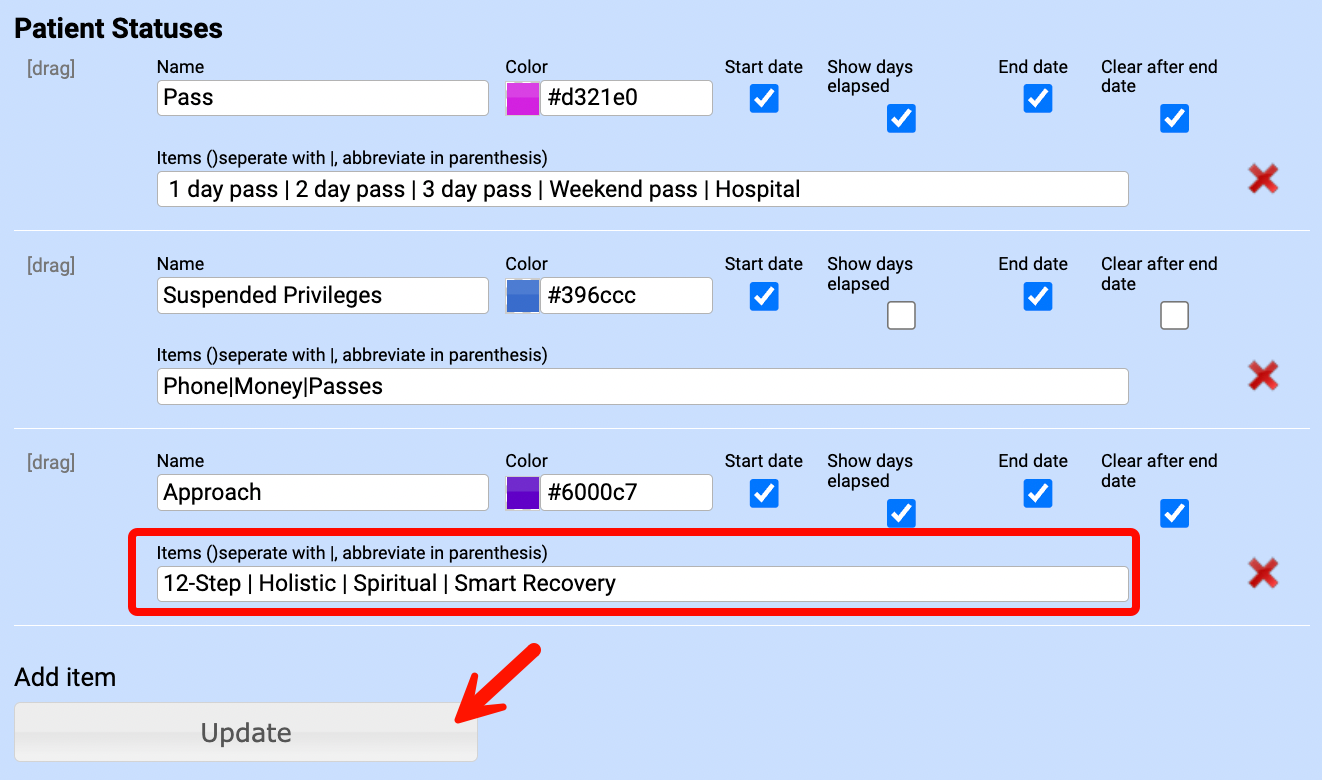Disable End date for Approach status

point(1038,493)
